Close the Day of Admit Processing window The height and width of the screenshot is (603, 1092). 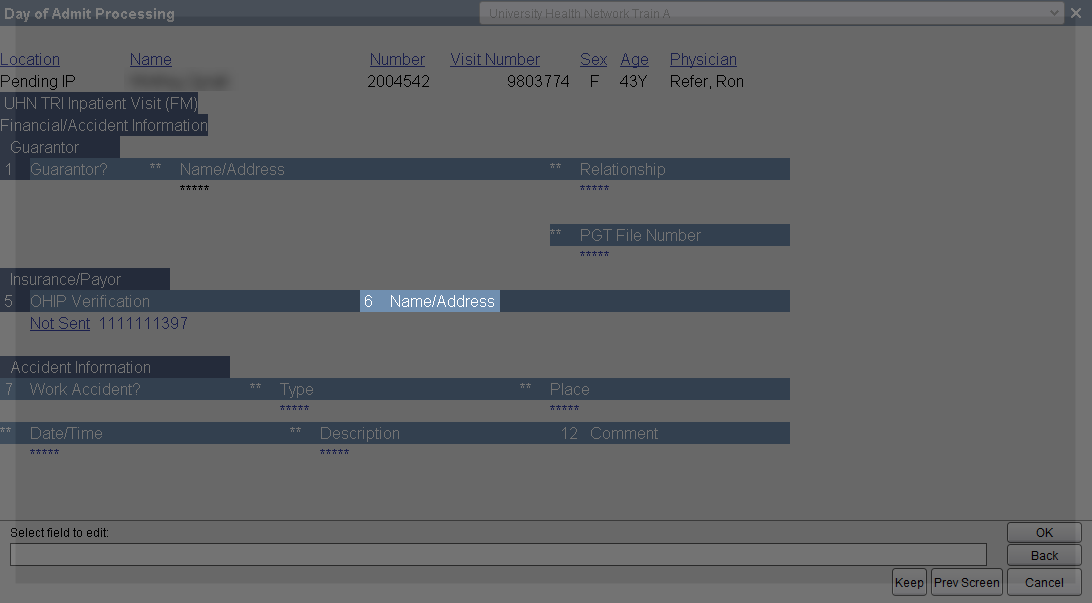(1076, 13)
